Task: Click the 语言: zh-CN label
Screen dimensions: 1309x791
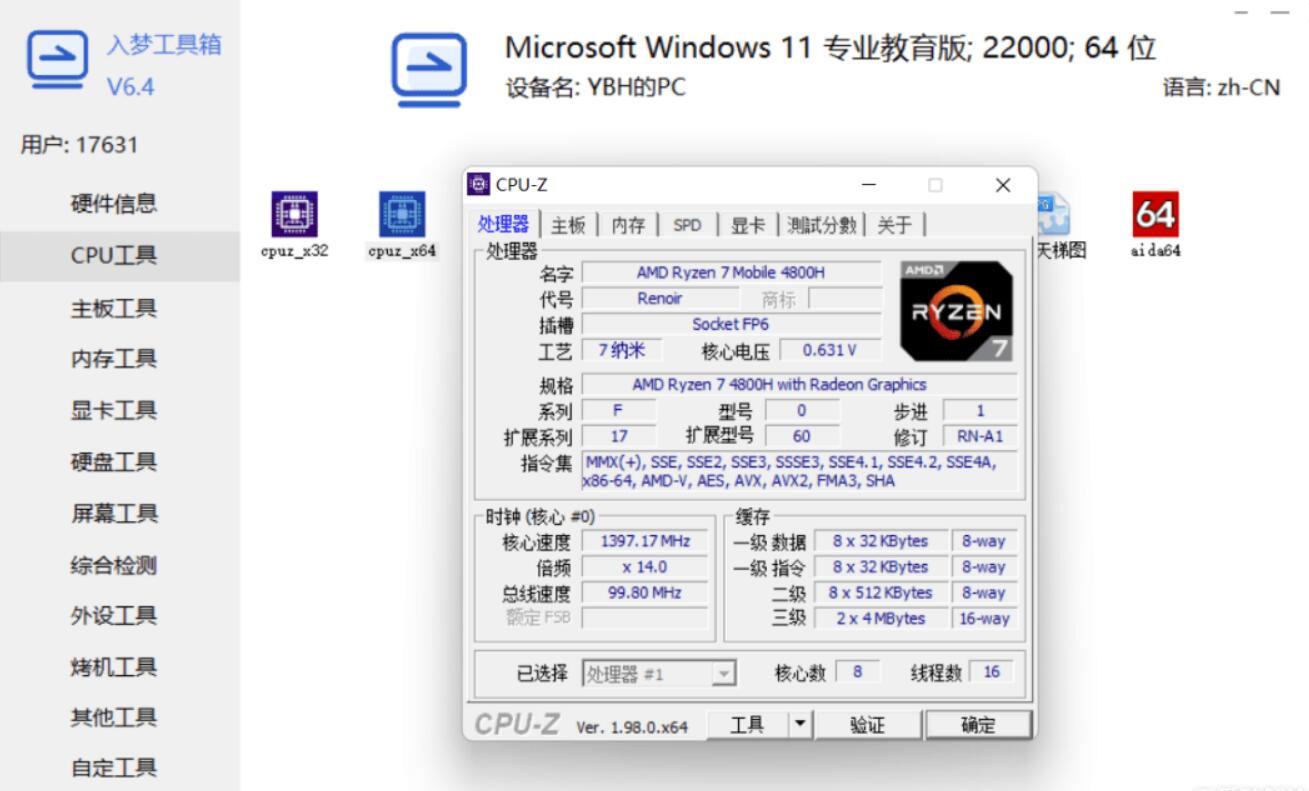Action: [1221, 88]
